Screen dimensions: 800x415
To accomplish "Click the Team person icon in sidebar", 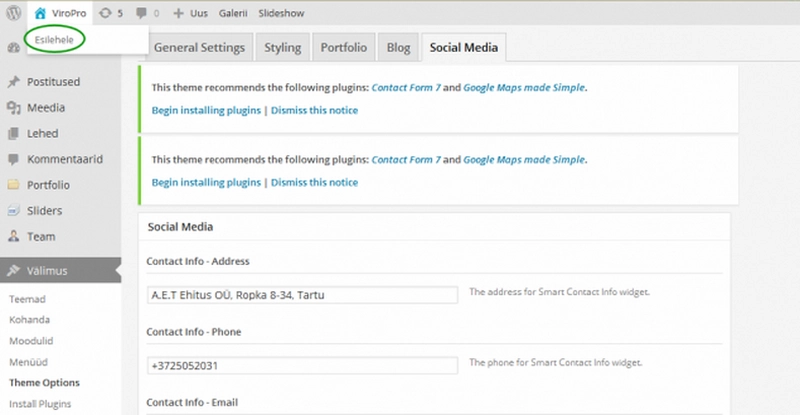I will coord(13,237).
